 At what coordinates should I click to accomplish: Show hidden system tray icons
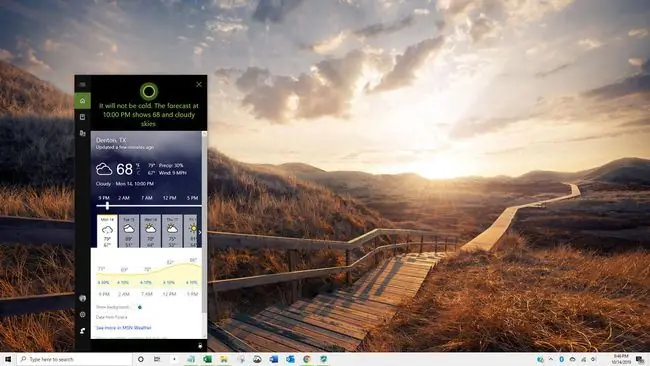(x=551, y=359)
